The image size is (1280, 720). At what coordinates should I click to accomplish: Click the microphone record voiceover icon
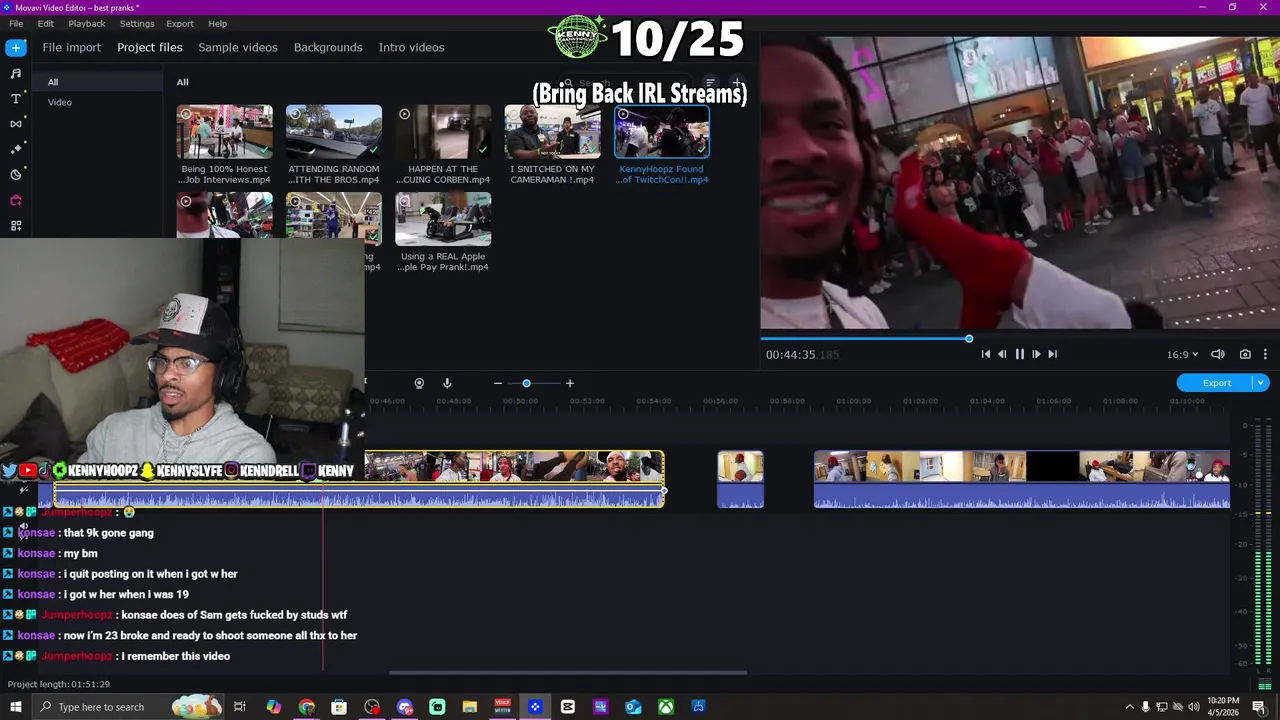[447, 383]
